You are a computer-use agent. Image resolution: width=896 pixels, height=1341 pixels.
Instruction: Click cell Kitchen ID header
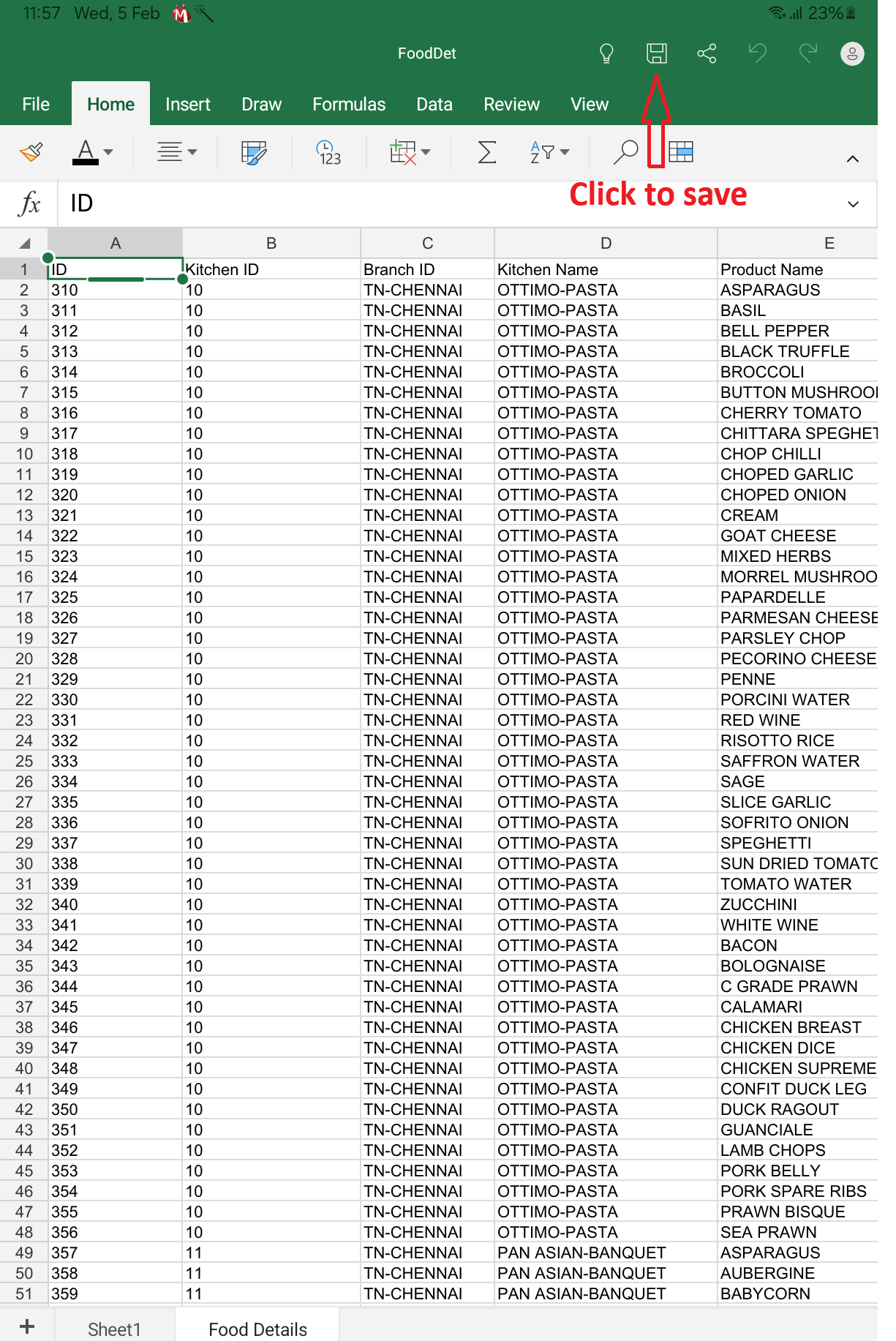pyautogui.click(x=271, y=269)
